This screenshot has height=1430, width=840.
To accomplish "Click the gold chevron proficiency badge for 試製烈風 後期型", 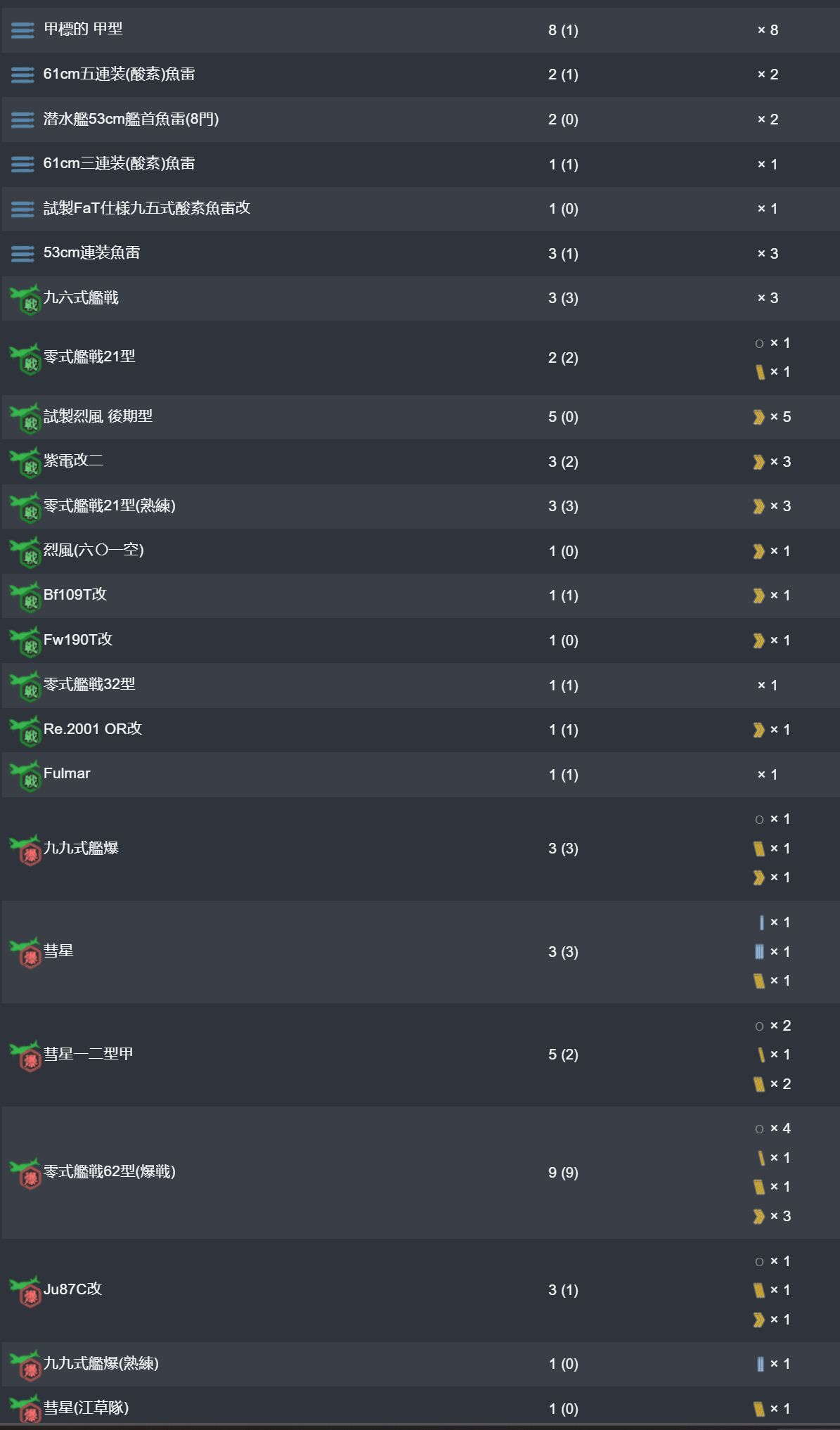I will point(758,417).
